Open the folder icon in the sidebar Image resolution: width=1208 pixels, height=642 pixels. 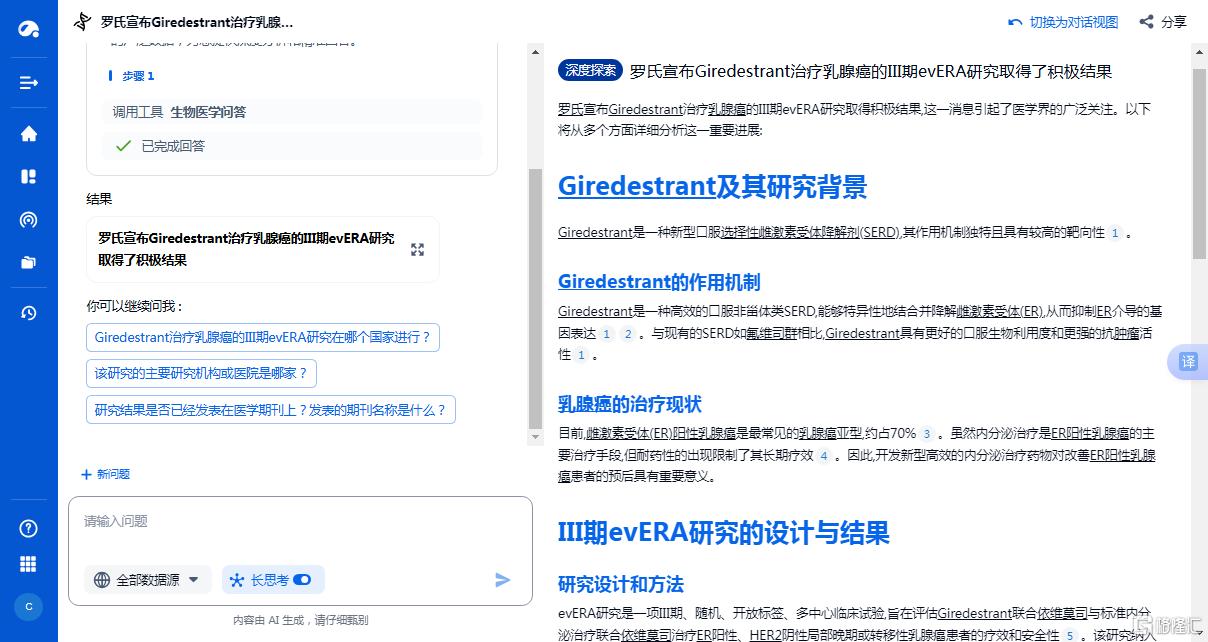point(28,263)
